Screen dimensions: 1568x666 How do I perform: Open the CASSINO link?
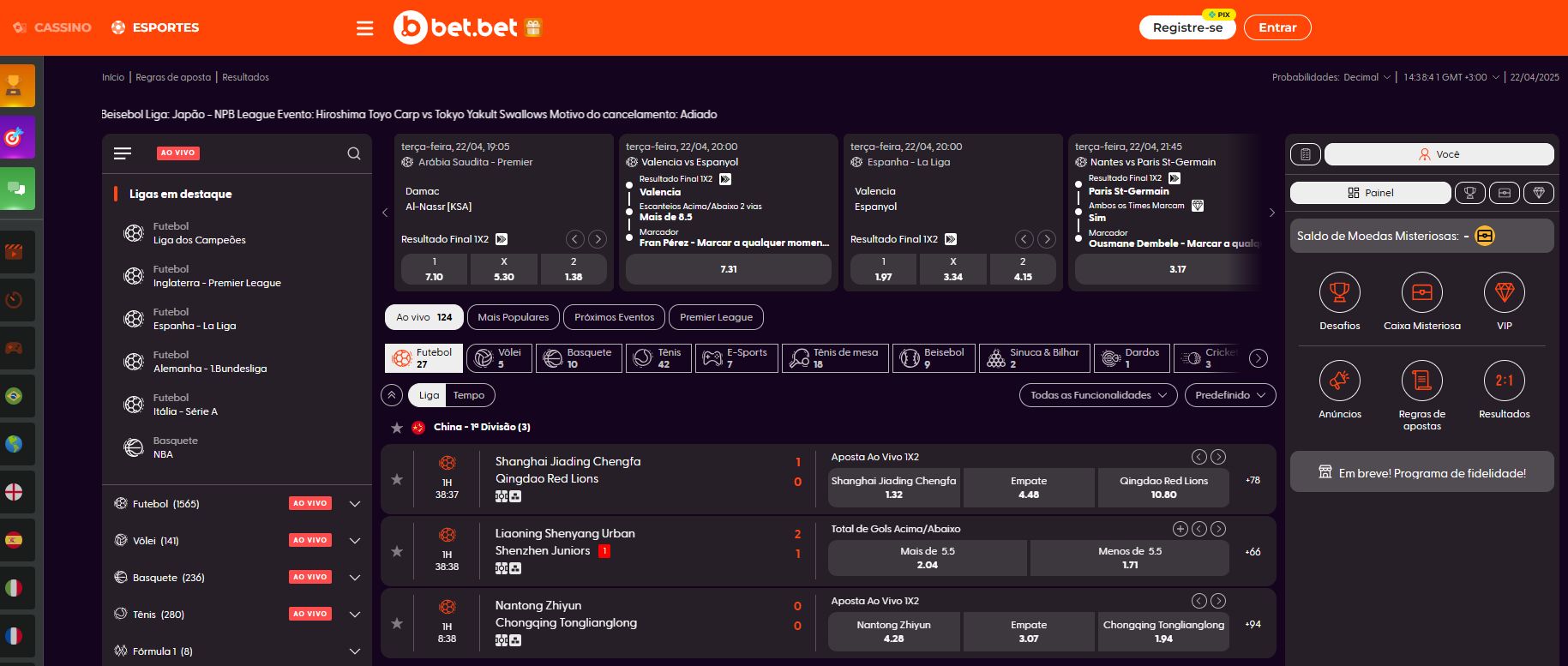pos(52,27)
